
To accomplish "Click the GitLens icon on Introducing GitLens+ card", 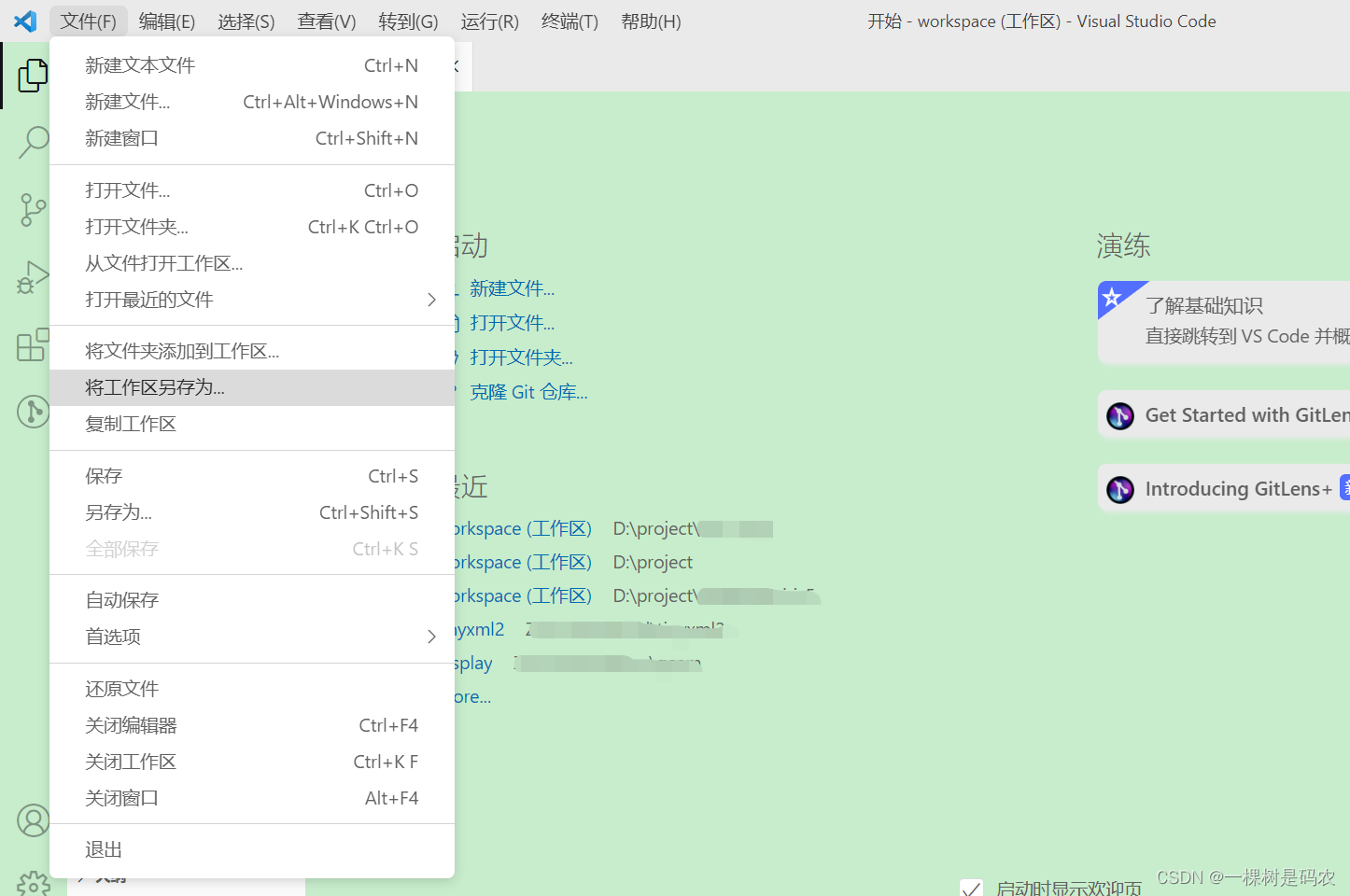I will tap(1120, 489).
